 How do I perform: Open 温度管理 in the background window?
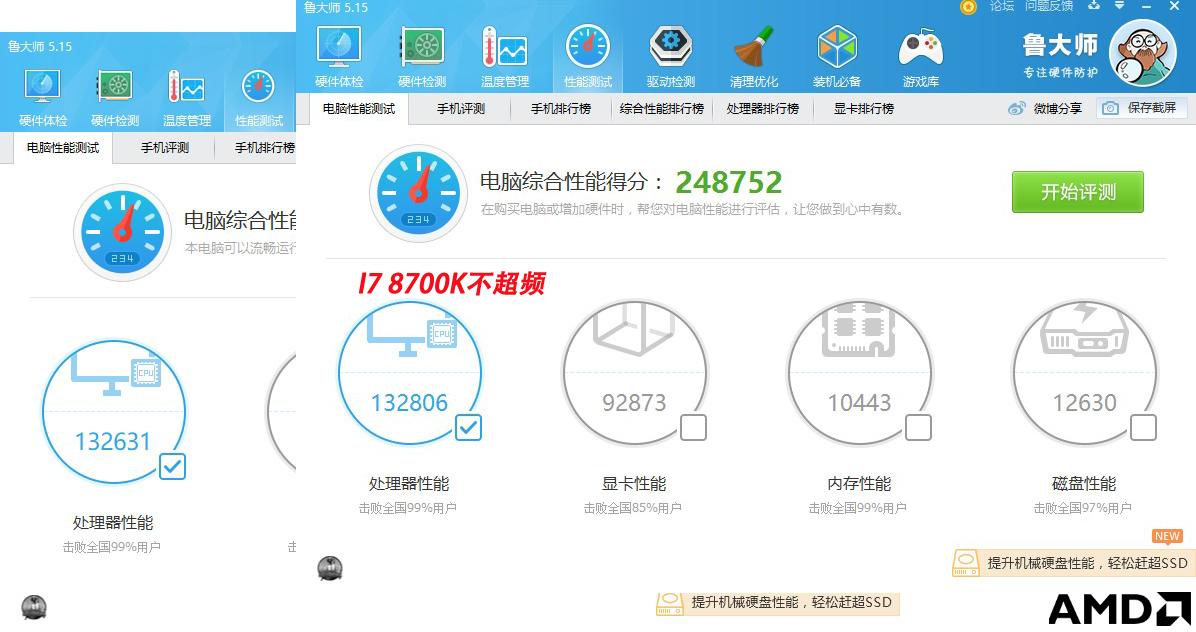point(187,97)
